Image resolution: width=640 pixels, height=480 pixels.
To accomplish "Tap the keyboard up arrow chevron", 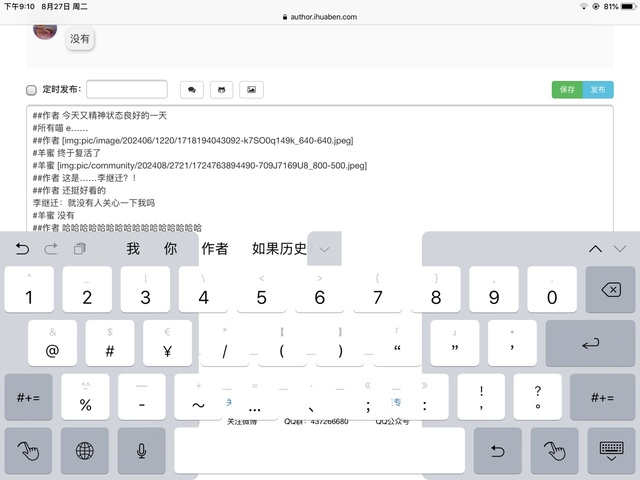I will tap(595, 249).
